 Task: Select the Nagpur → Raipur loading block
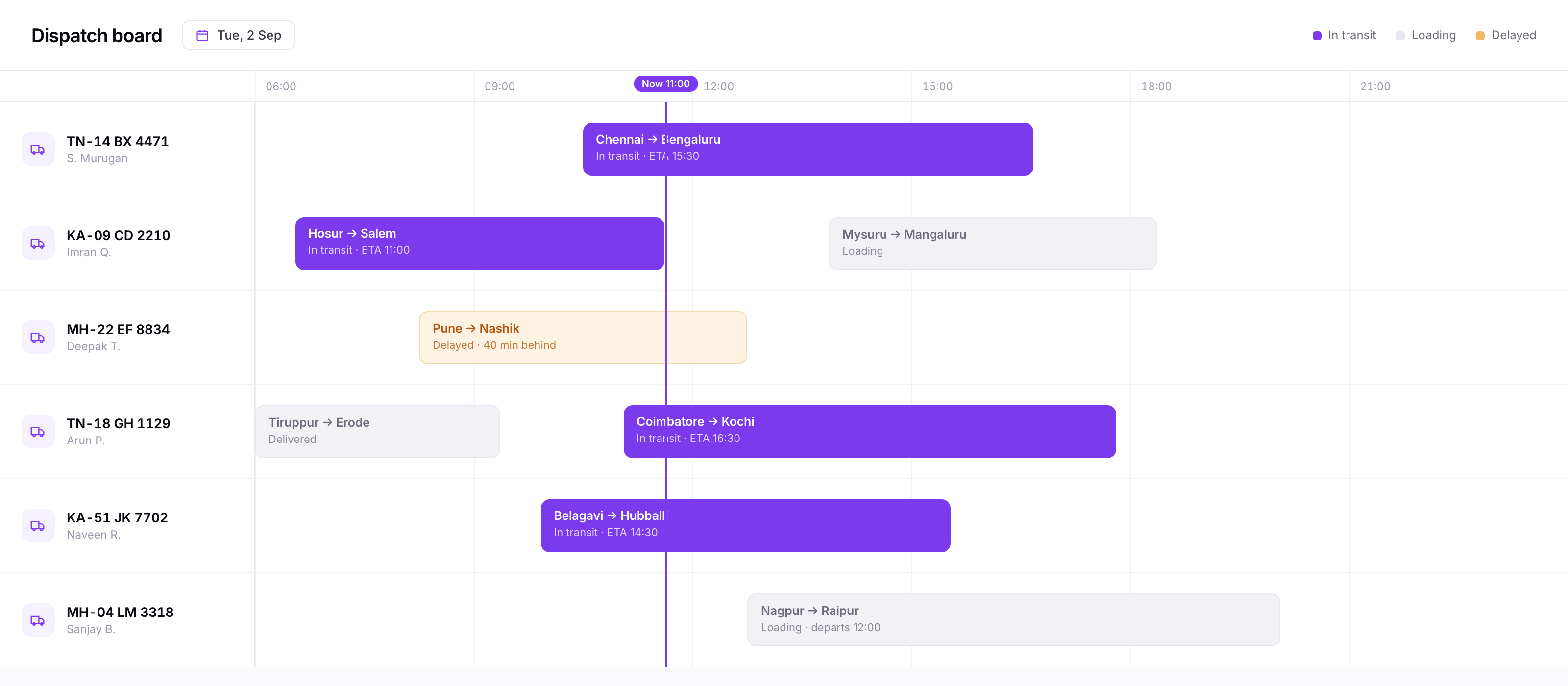click(x=1013, y=620)
